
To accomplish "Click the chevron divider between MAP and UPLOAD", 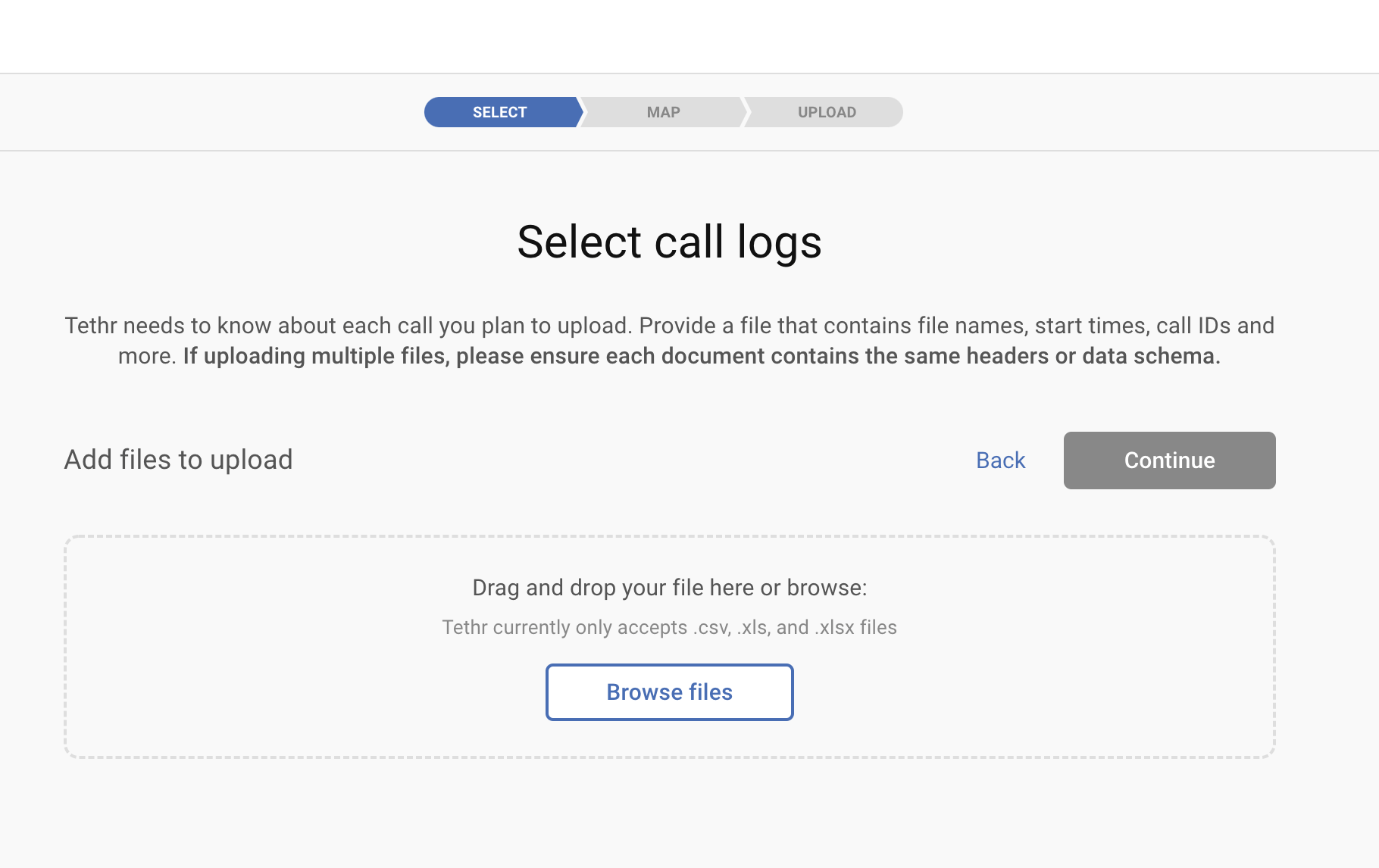I will (745, 112).
